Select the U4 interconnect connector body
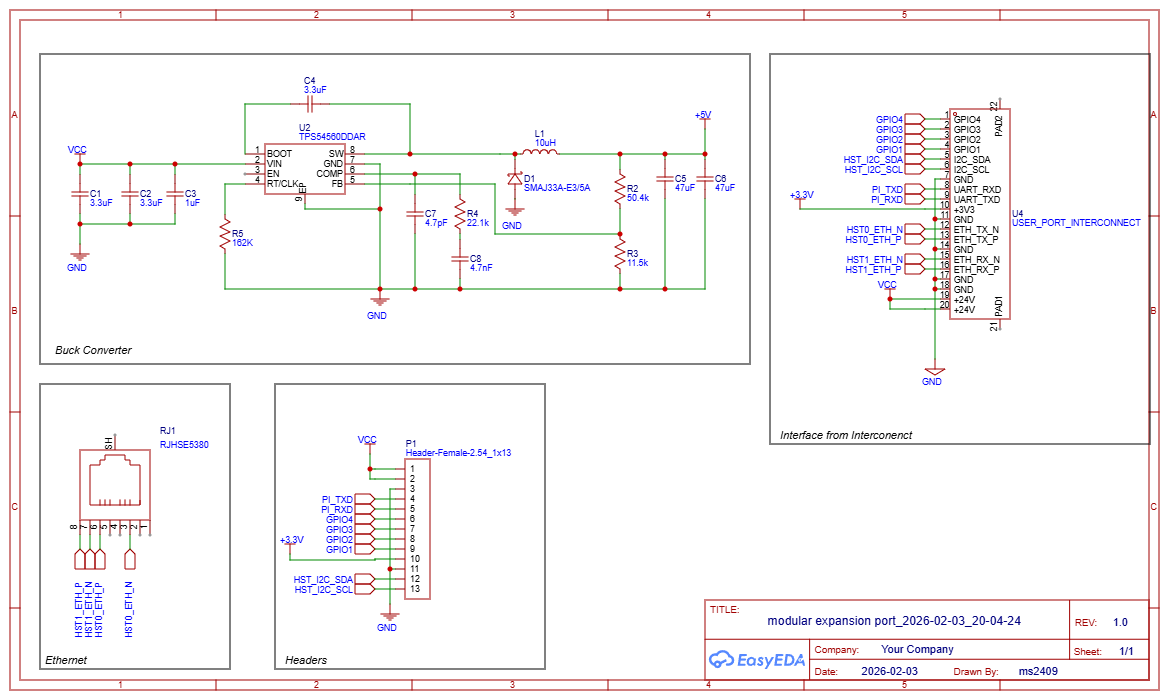Viewport: 1169px width, 700px height. point(979,213)
